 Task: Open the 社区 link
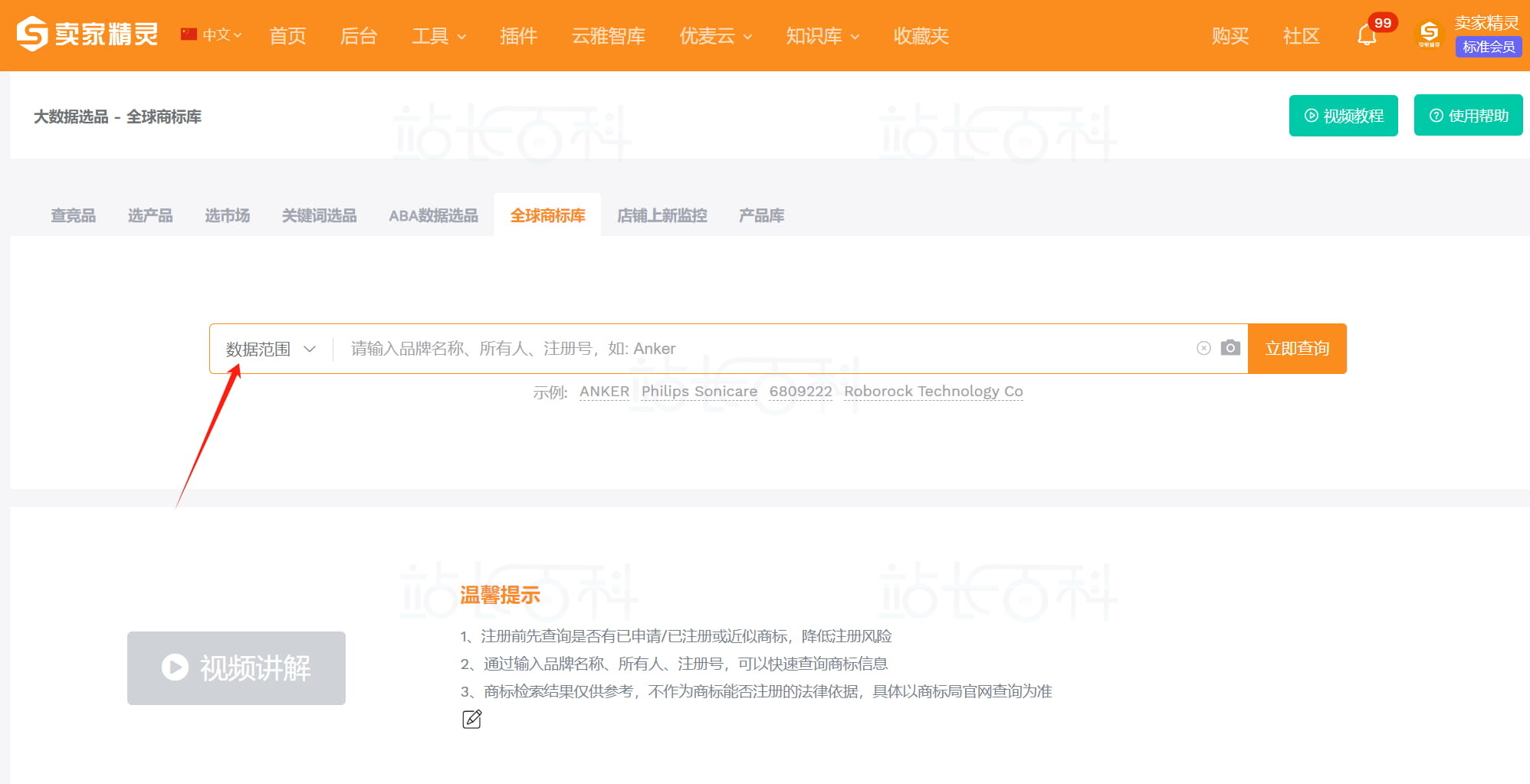pos(1302,36)
